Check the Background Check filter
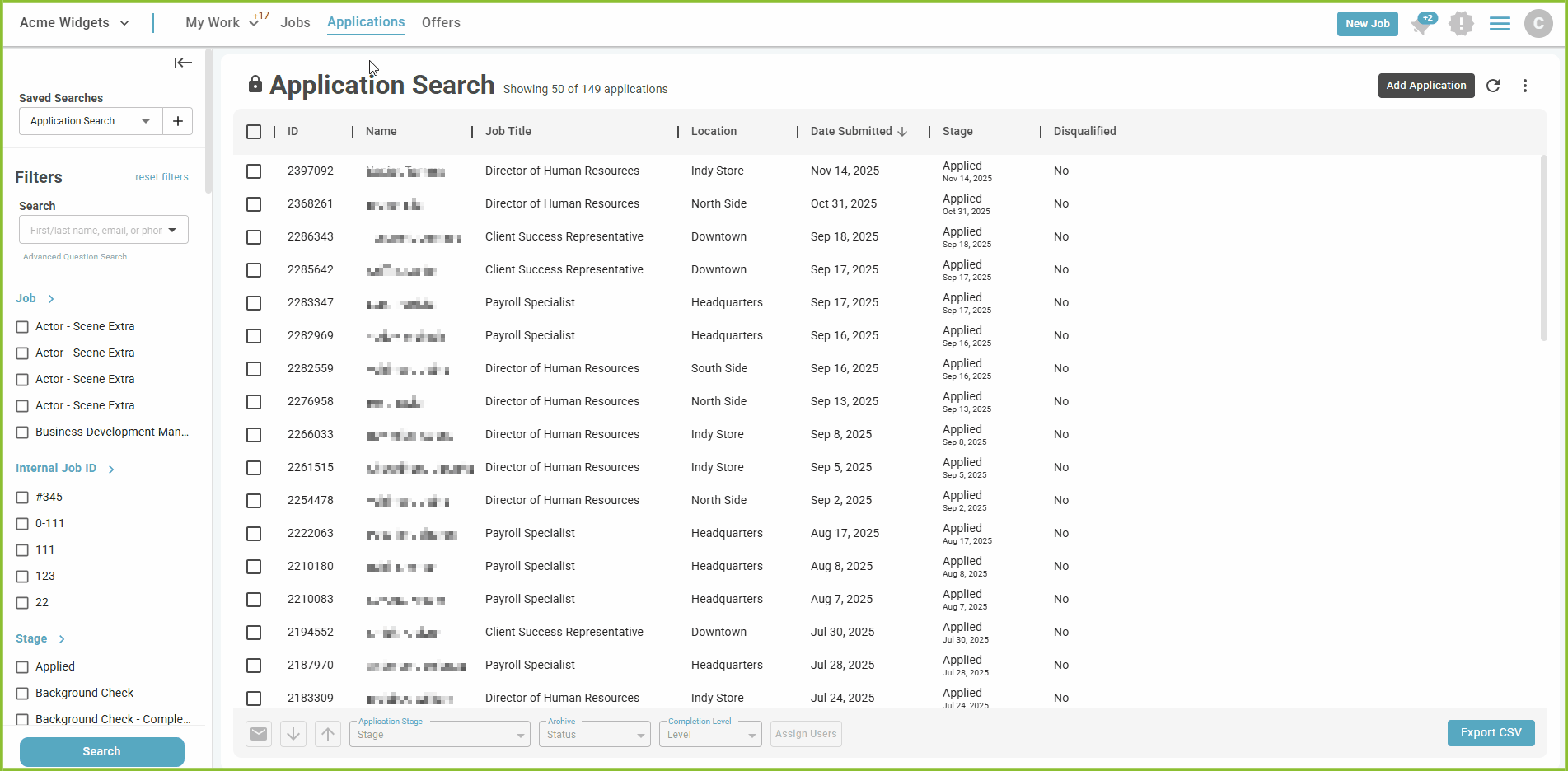Screen dimensions: 1568x771 pyautogui.click(x=22, y=693)
